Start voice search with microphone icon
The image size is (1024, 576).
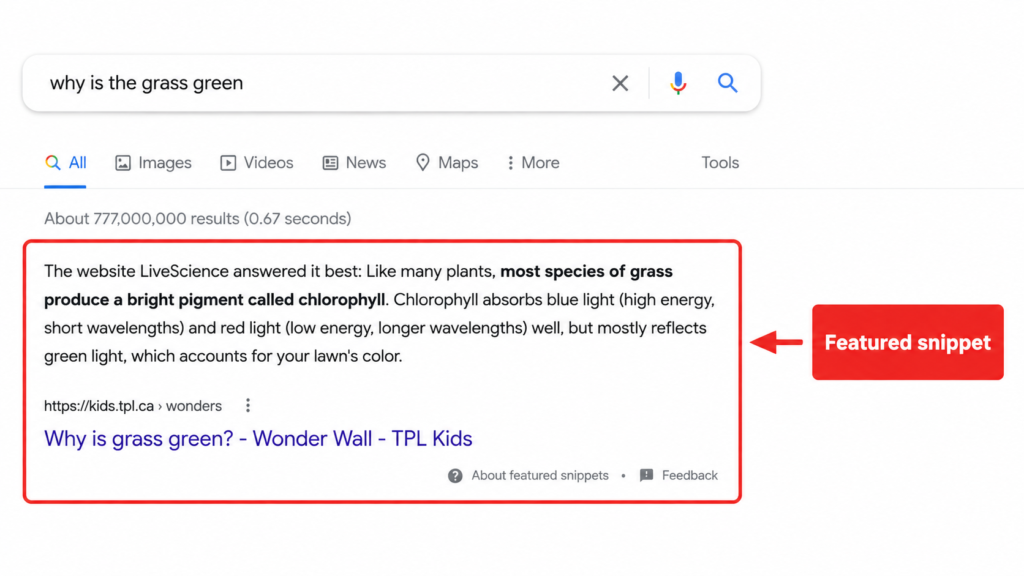click(x=678, y=83)
